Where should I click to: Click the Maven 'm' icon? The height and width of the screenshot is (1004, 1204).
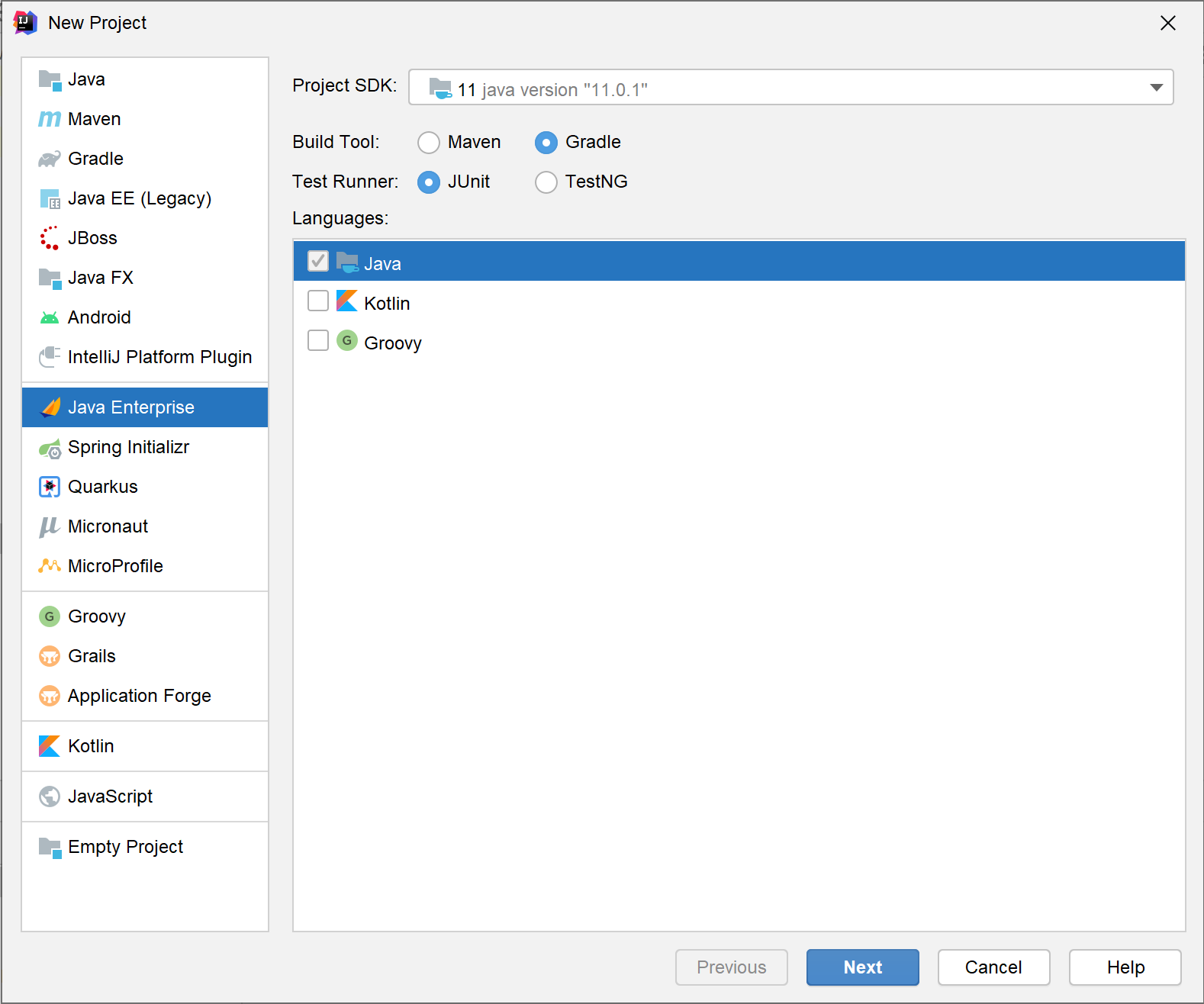tap(50, 119)
